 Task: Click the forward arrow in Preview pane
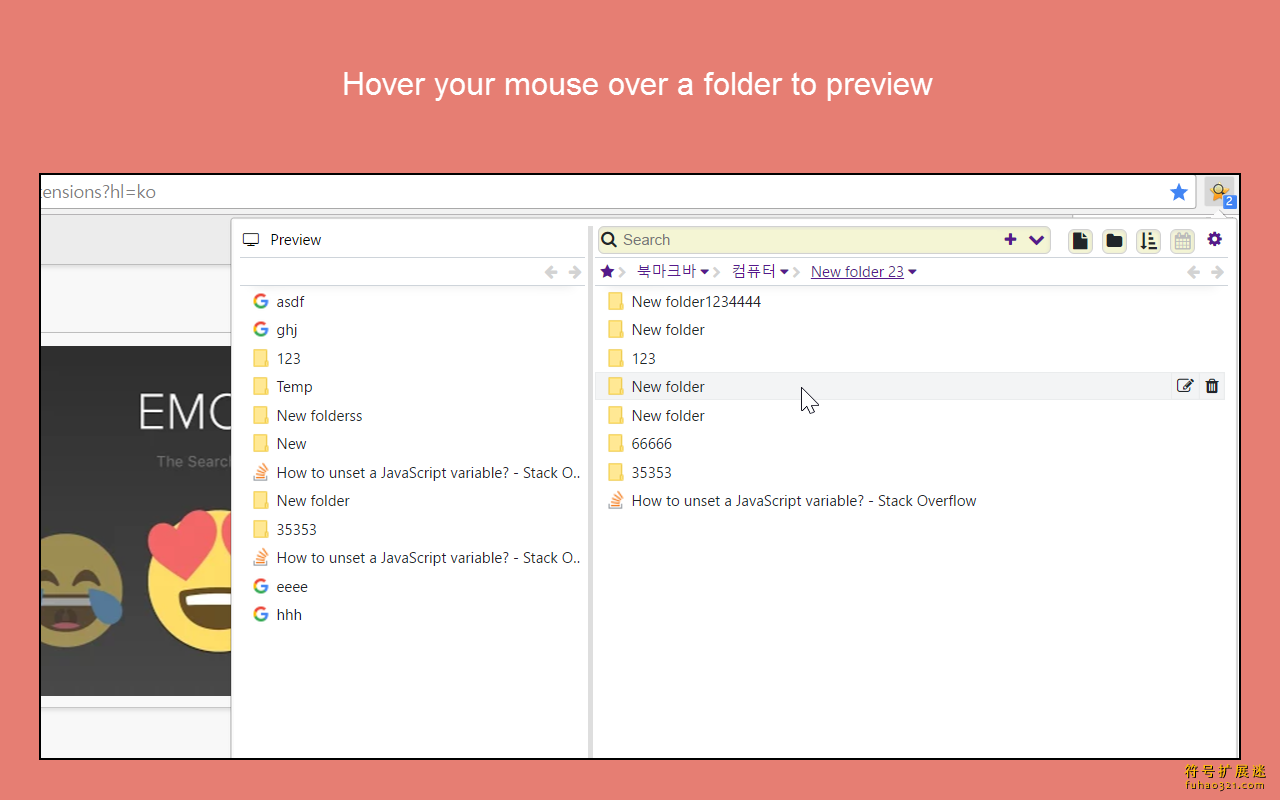[x=575, y=272]
